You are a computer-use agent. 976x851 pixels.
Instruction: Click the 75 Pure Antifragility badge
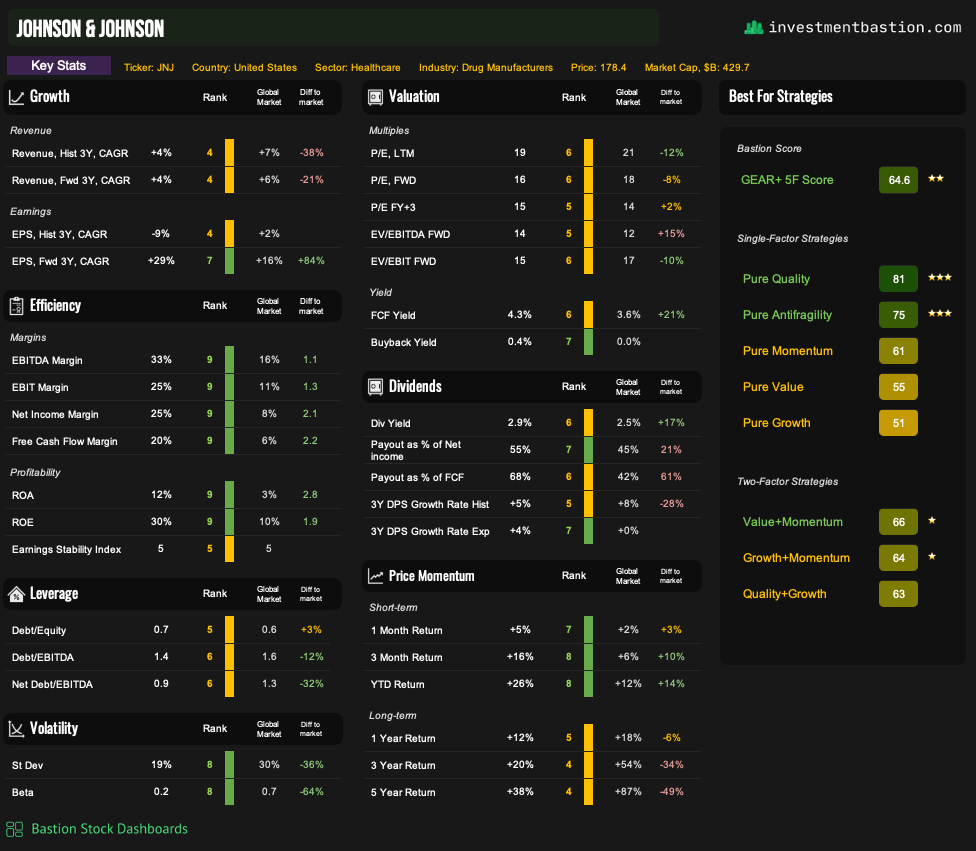pyautogui.click(x=898, y=315)
